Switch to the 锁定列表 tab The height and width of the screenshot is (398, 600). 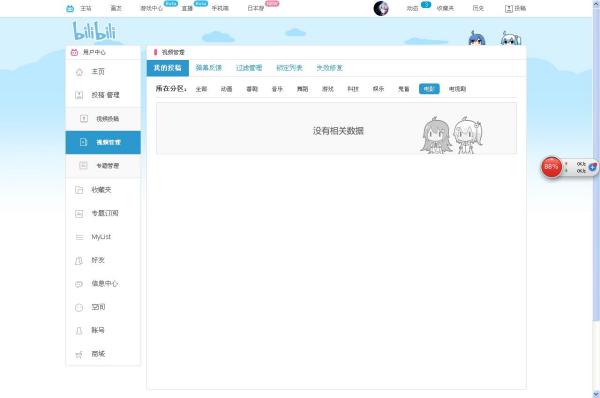[289, 68]
